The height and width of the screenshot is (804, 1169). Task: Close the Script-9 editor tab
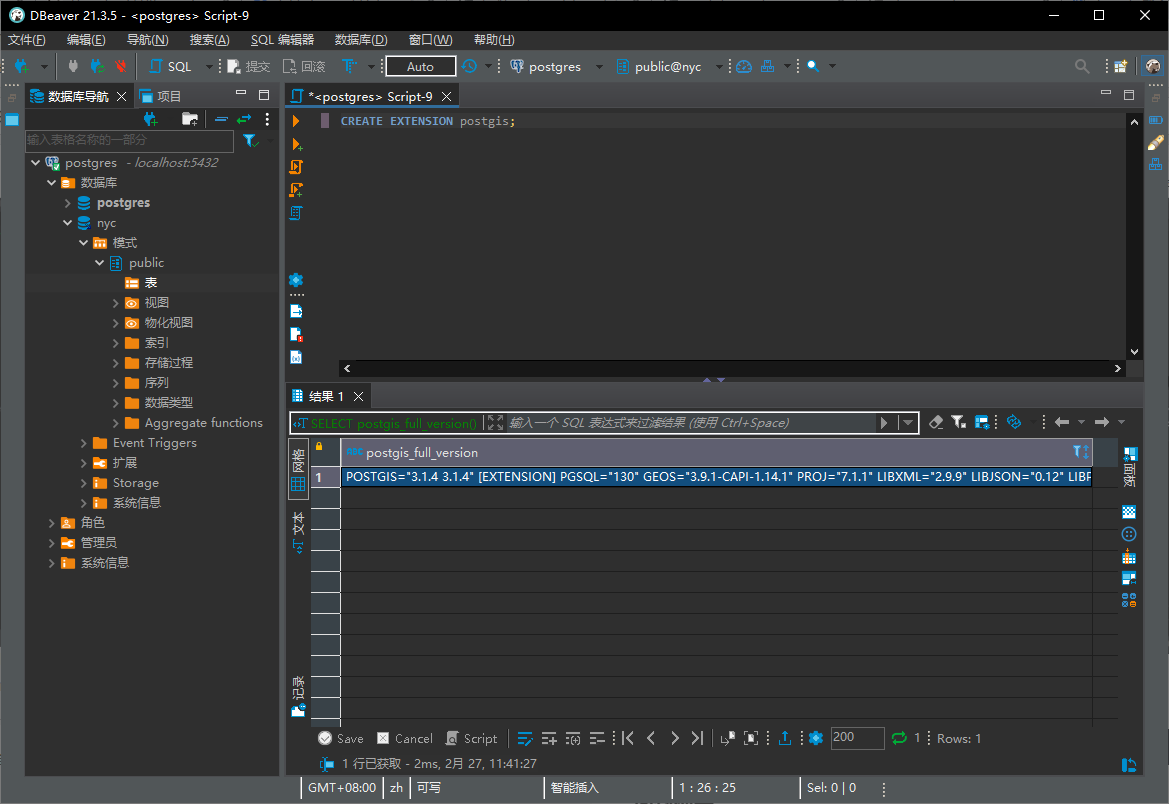click(447, 96)
